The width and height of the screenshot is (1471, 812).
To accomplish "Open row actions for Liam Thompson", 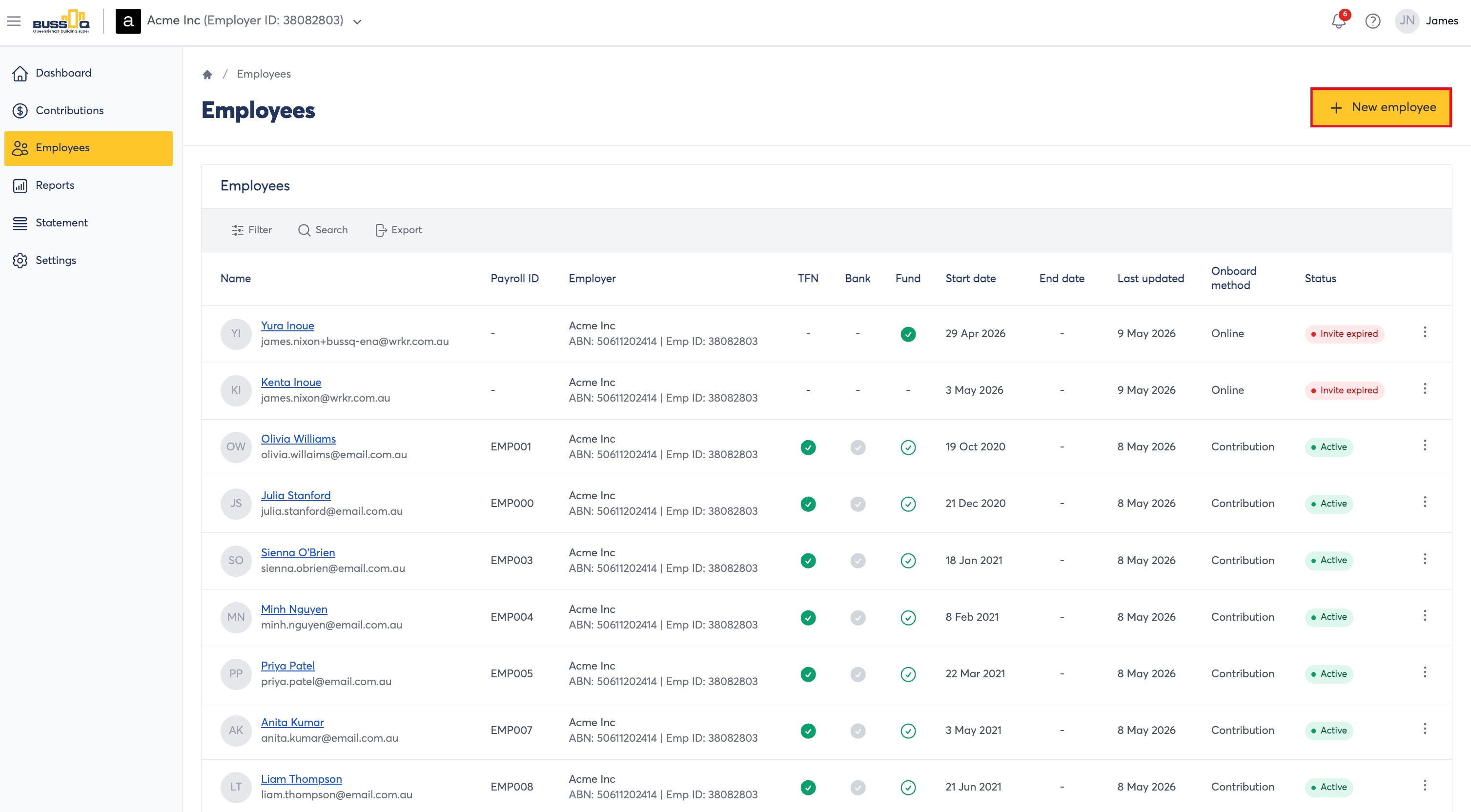I will 1425,785.
